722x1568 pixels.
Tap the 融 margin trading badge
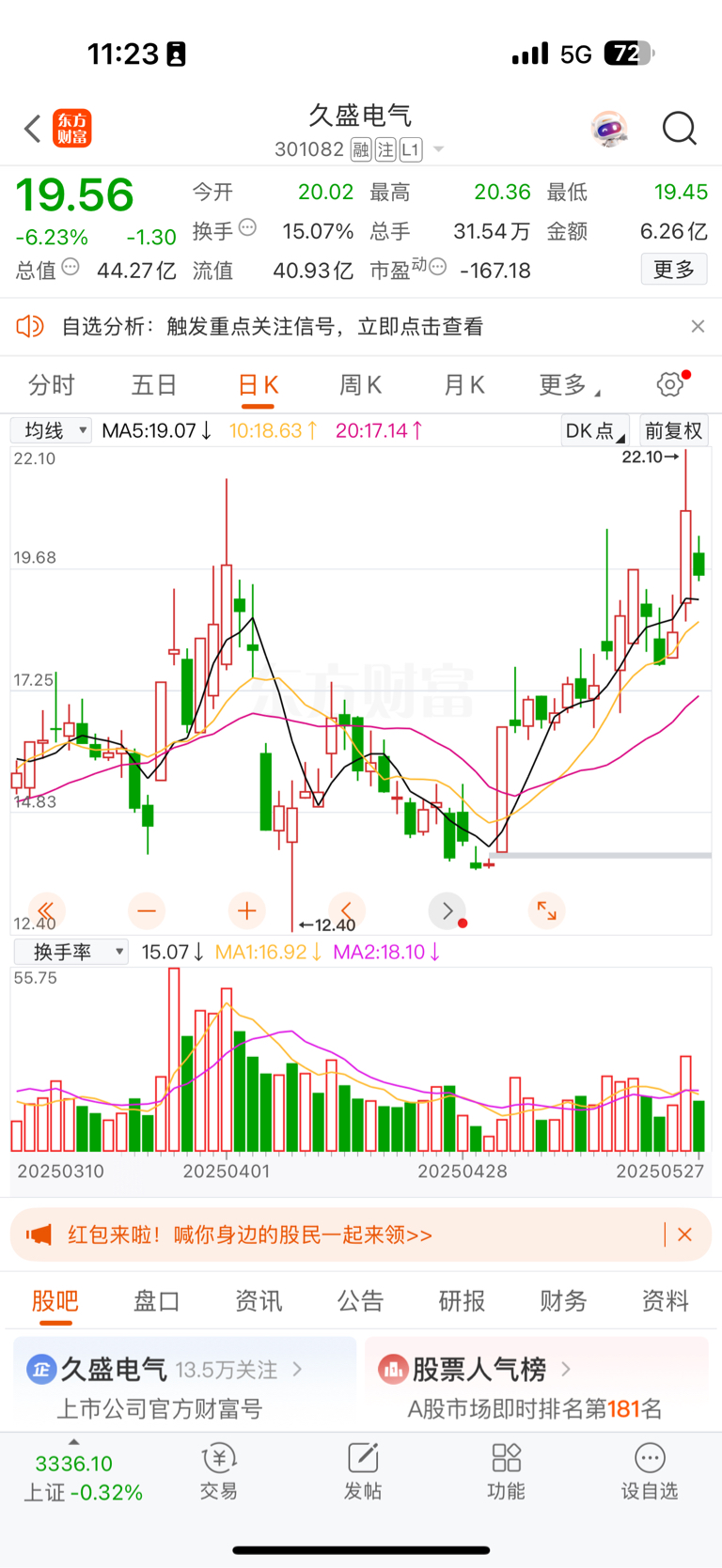[x=361, y=149]
